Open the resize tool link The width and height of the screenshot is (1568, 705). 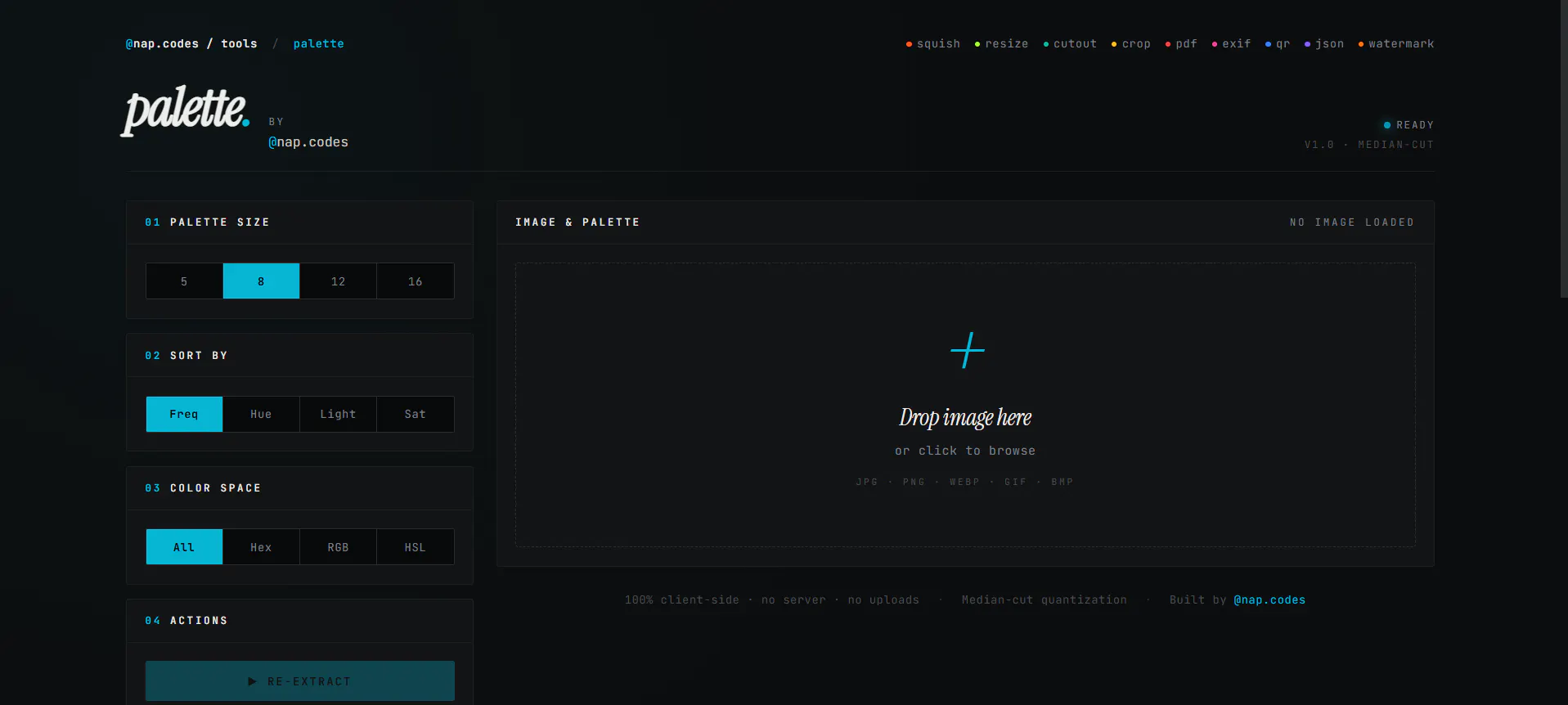pyautogui.click(x=1001, y=44)
